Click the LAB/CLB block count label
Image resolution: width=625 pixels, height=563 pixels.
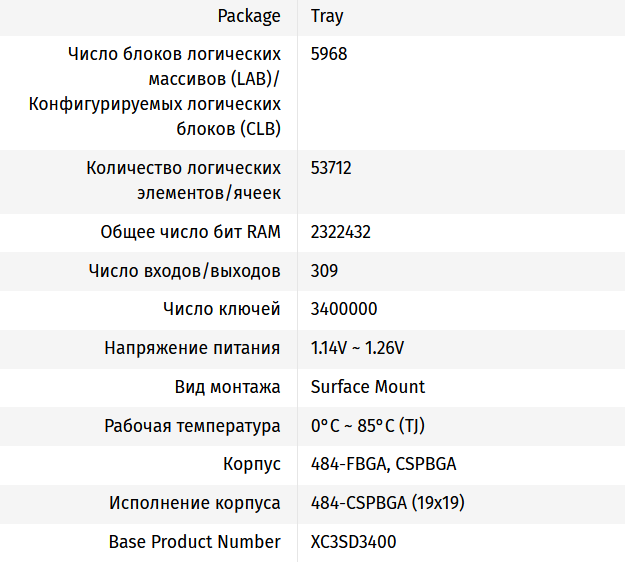point(155,91)
